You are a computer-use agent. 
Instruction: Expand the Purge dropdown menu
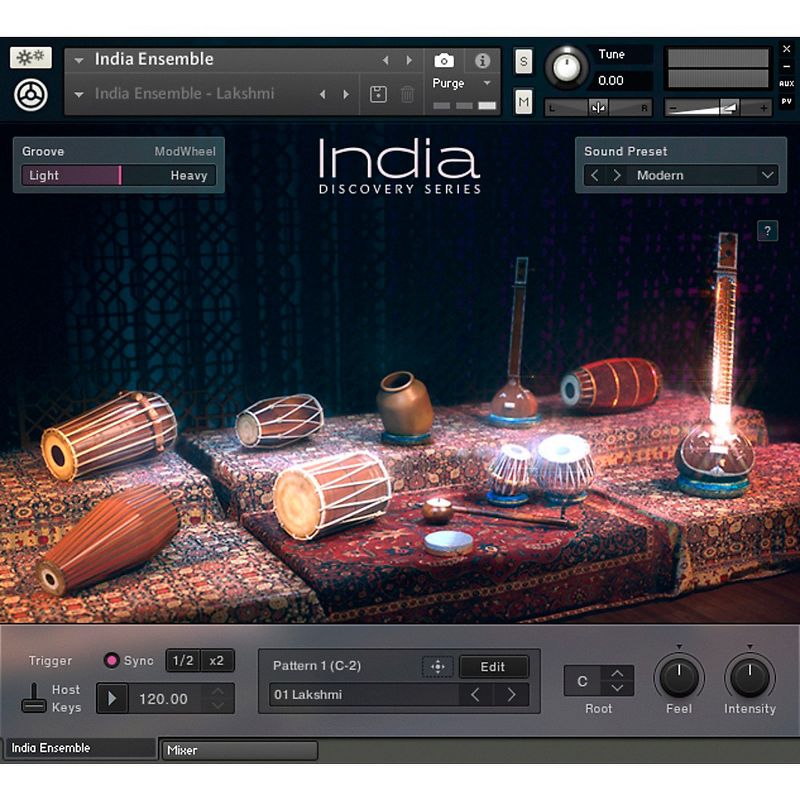click(487, 84)
